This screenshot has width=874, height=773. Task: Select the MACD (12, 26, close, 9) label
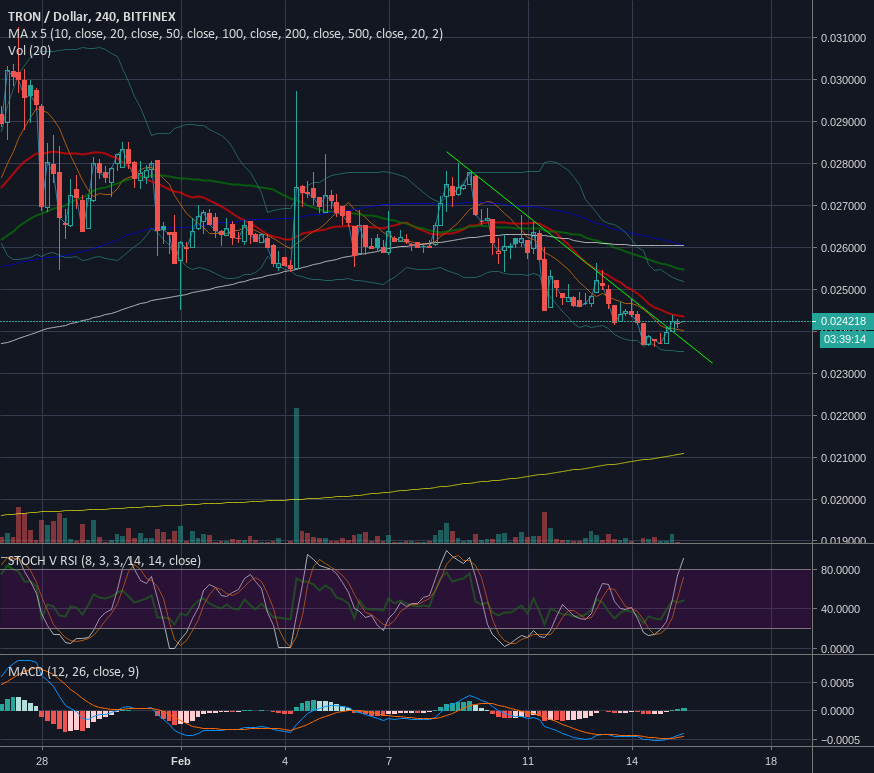74,672
